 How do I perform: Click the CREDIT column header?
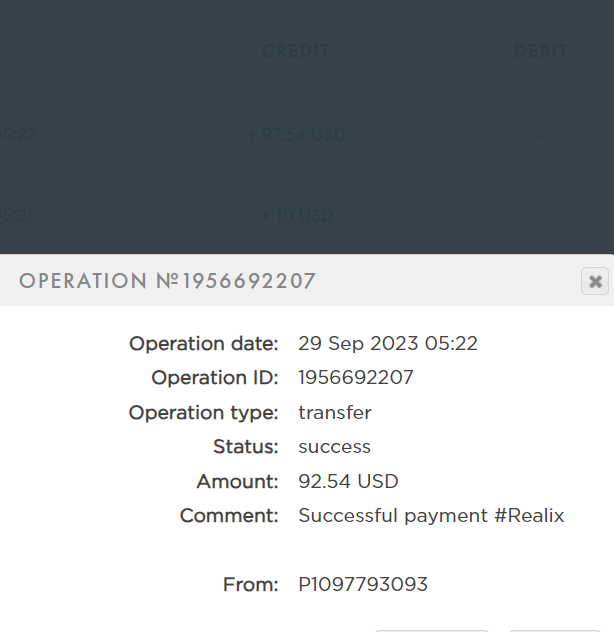click(x=296, y=51)
